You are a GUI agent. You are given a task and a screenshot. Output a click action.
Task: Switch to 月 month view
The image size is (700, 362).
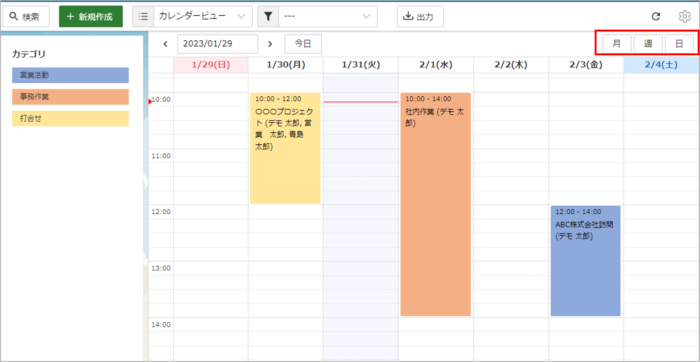[x=617, y=44]
